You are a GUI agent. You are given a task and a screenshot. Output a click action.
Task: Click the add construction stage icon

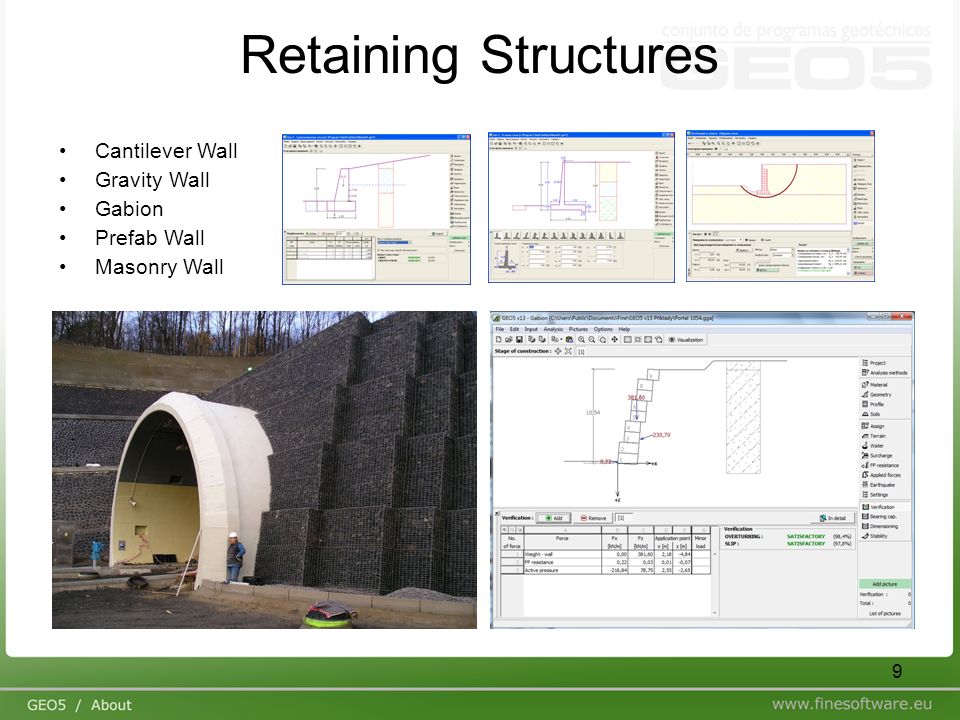pos(558,351)
